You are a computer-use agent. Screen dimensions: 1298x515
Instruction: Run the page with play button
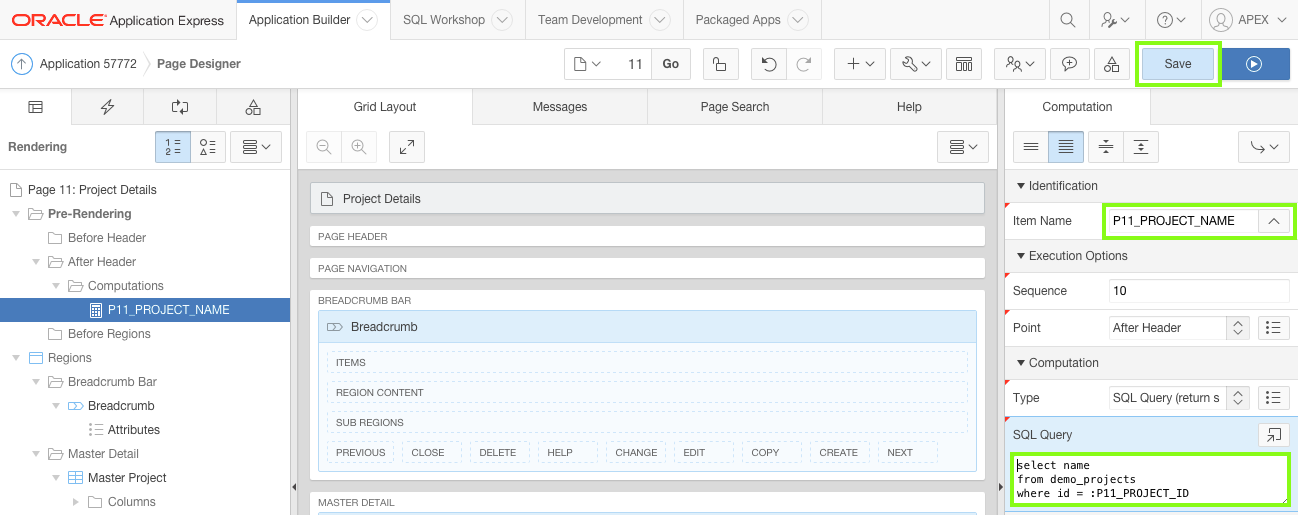[x=1254, y=64]
